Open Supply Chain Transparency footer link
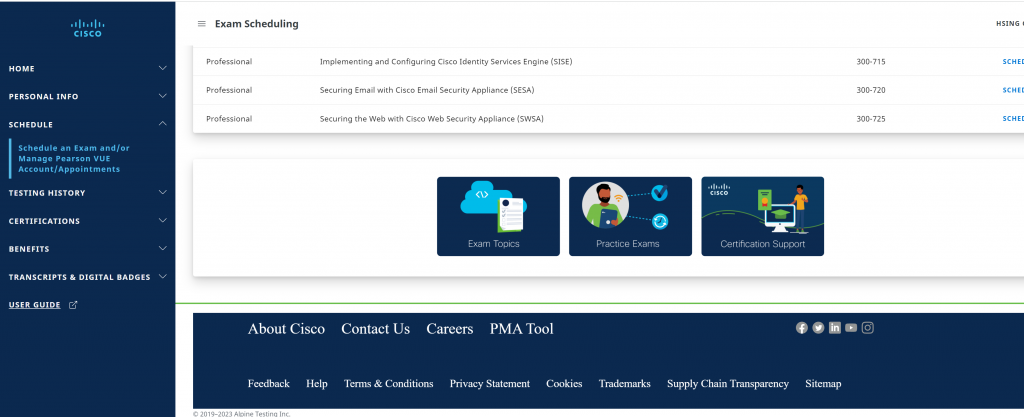The image size is (1024, 417). pos(728,384)
